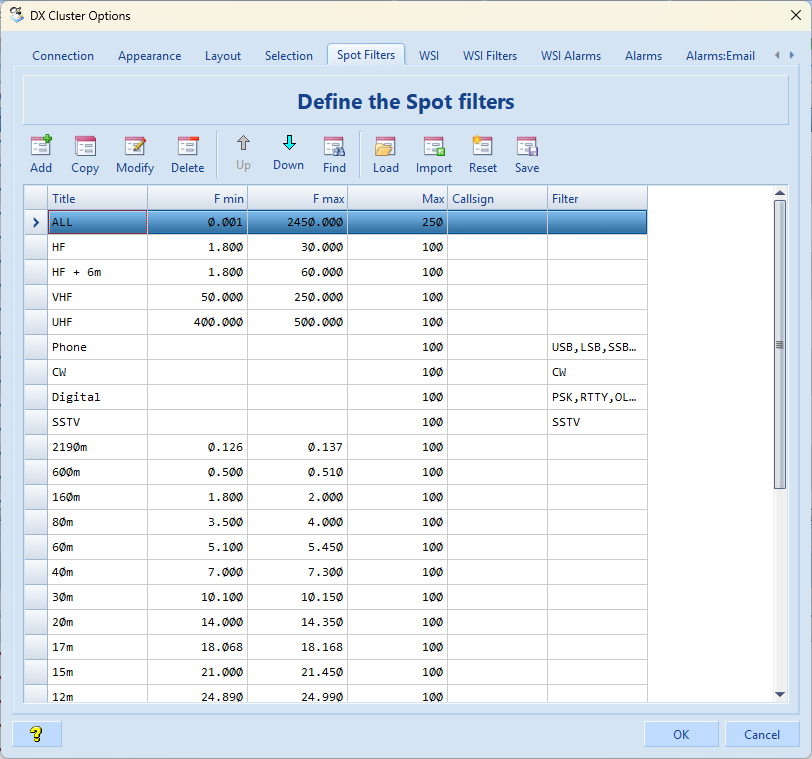
Task: Open the help question mark button
Action: point(37,734)
